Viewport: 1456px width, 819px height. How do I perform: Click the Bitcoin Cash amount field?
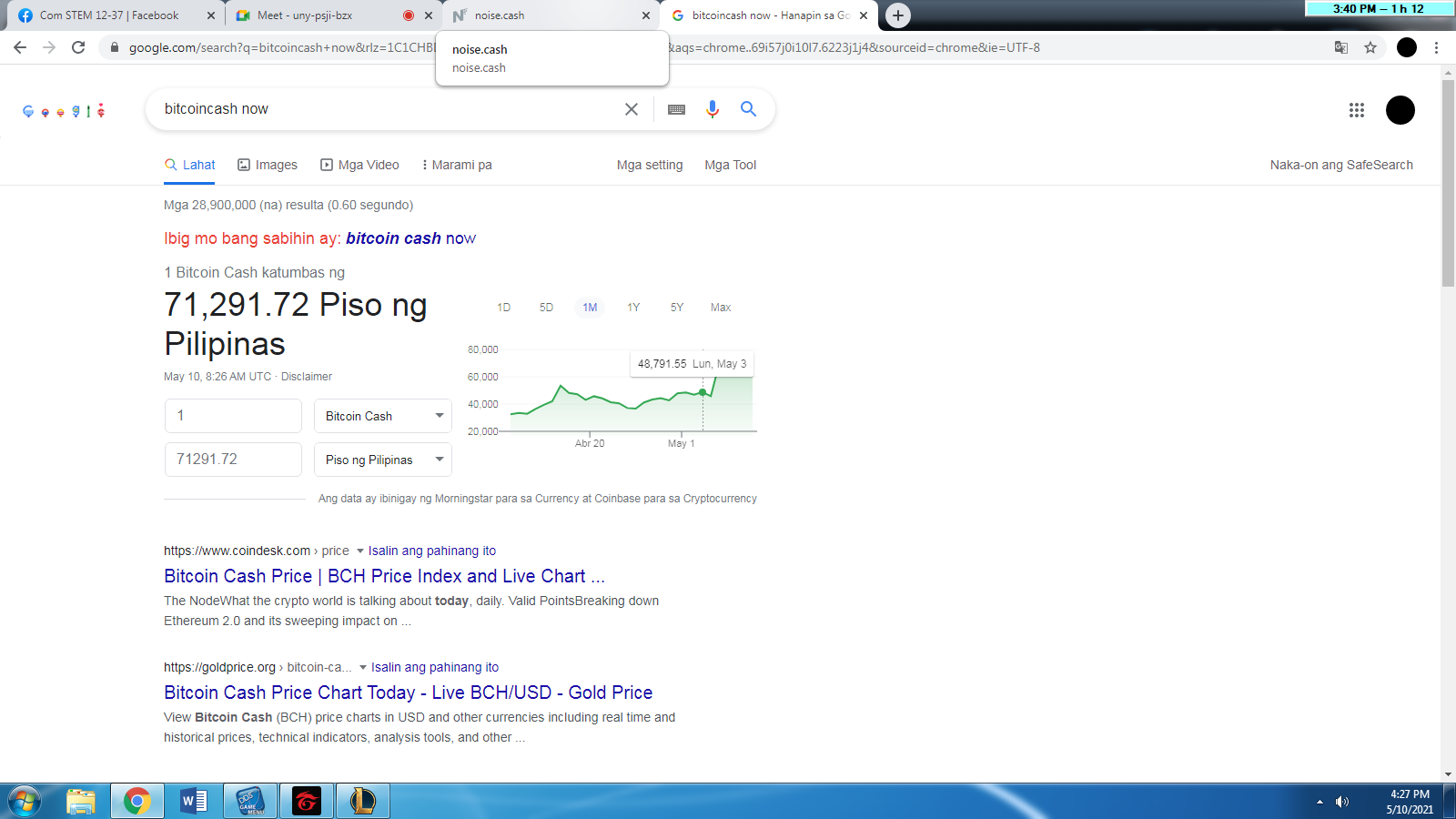pyautogui.click(x=233, y=416)
